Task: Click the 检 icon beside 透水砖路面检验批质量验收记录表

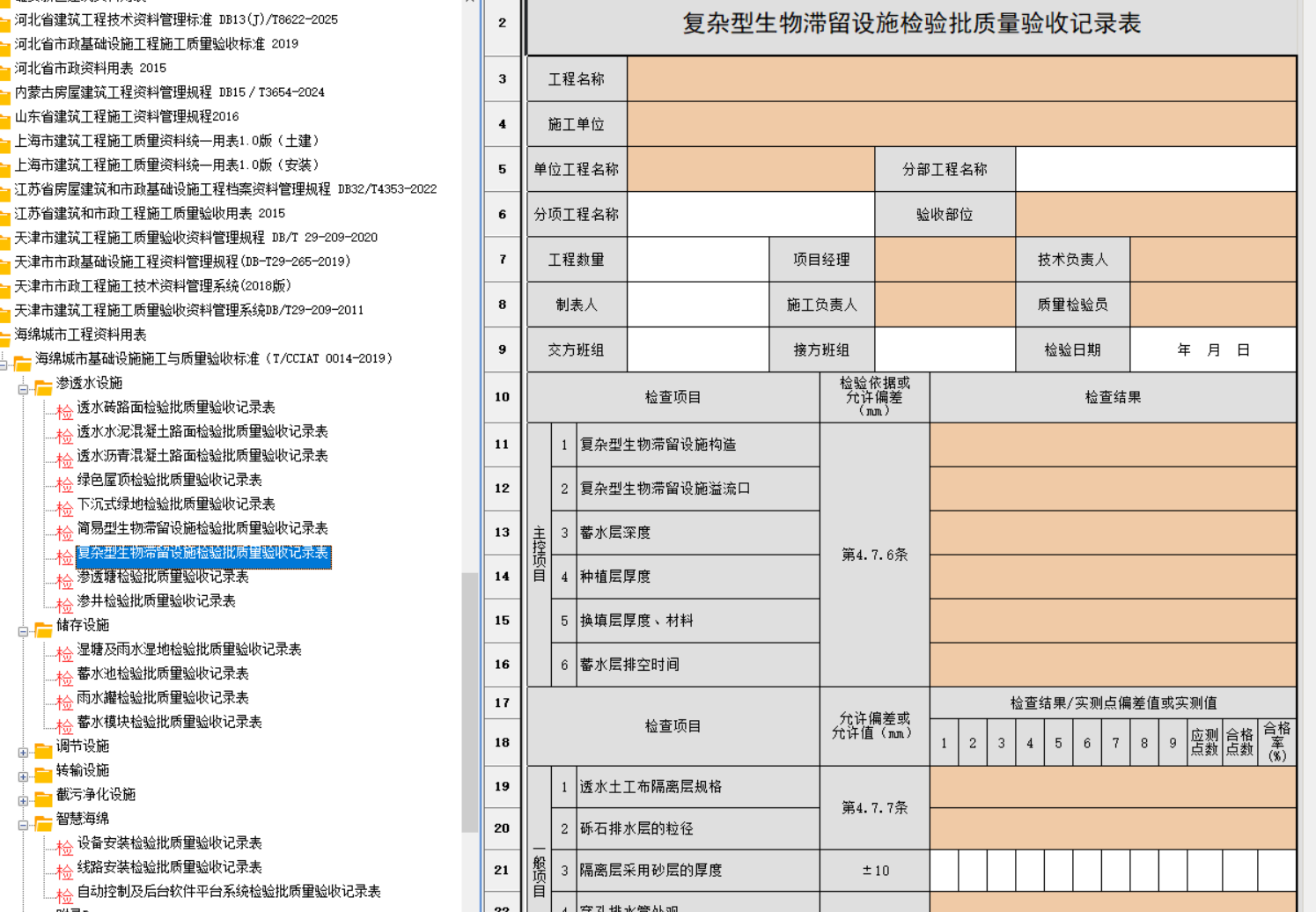Action: tap(64, 411)
